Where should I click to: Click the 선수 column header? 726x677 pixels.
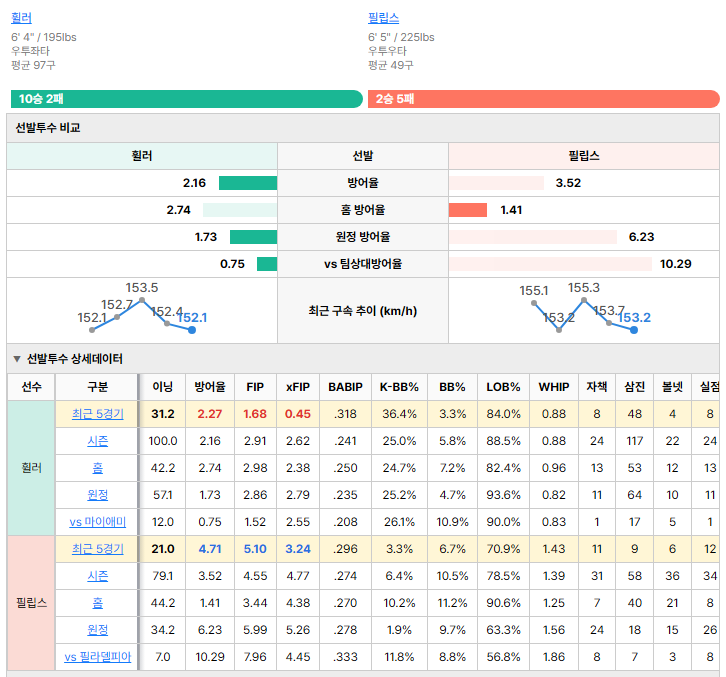(31, 387)
